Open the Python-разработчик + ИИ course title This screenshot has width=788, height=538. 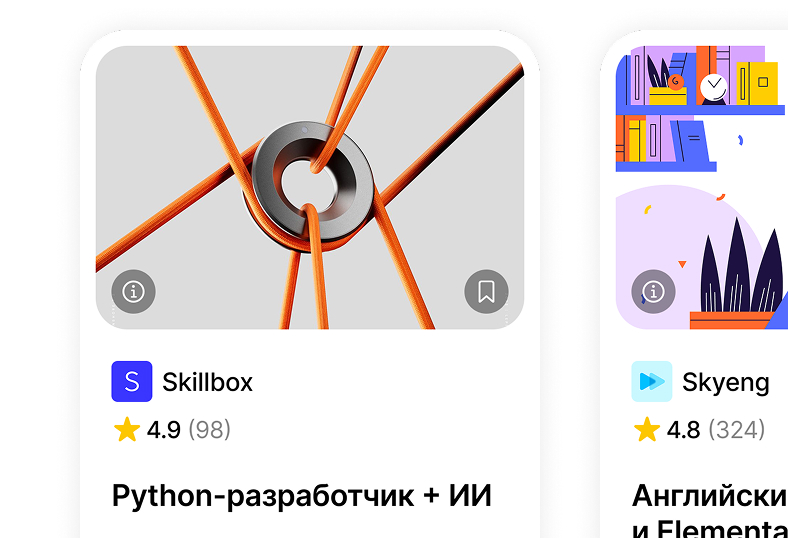(302, 496)
